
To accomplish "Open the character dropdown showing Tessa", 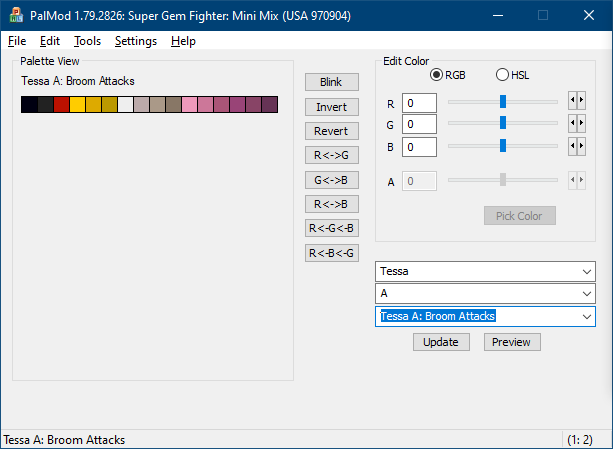I will (x=485, y=271).
